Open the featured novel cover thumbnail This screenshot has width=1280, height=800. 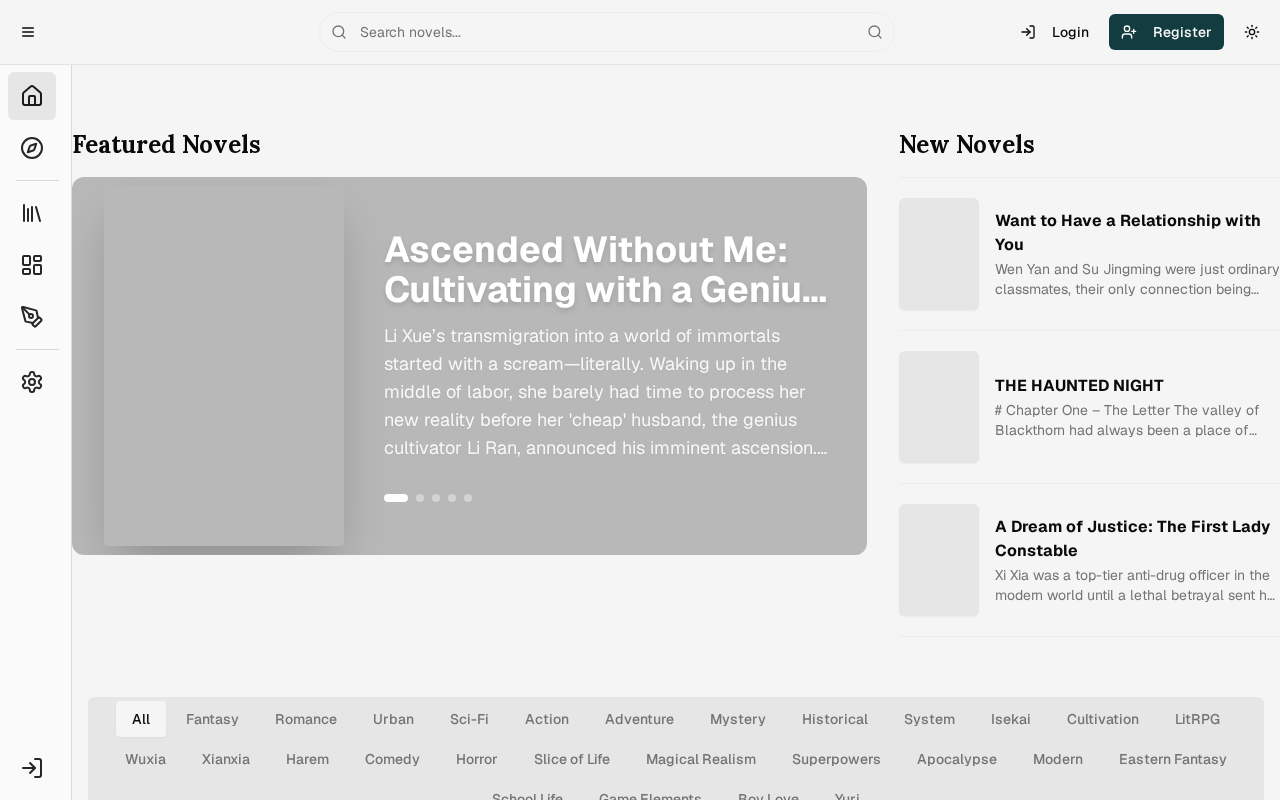click(224, 366)
